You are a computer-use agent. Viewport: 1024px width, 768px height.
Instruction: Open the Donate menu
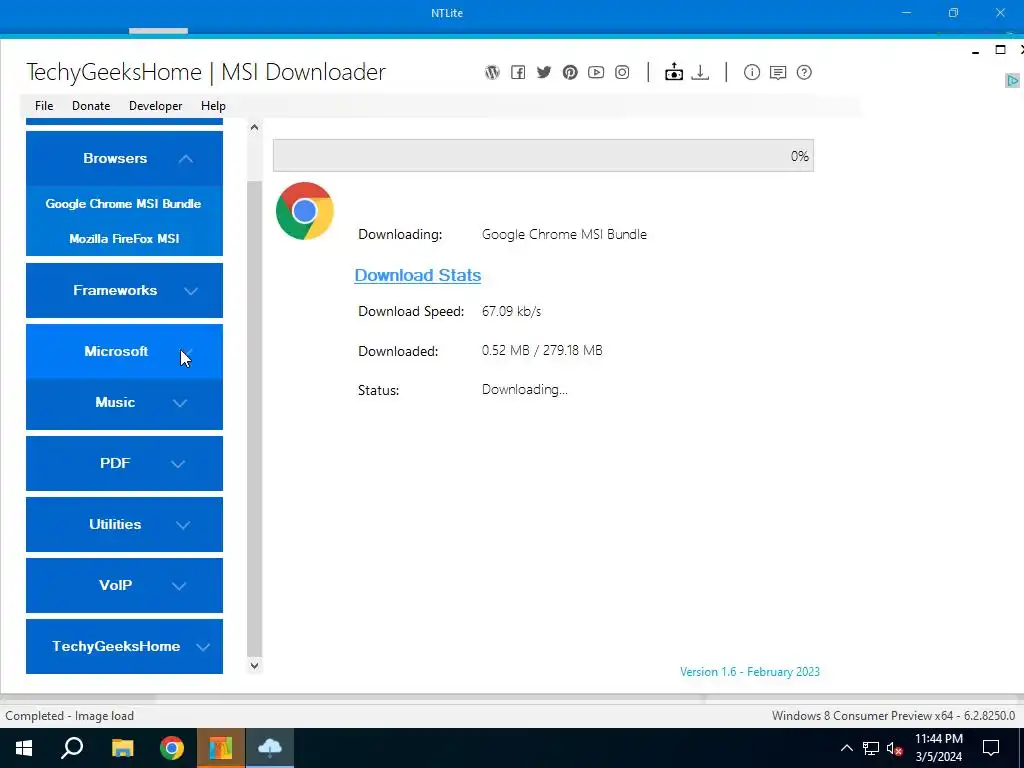click(91, 106)
